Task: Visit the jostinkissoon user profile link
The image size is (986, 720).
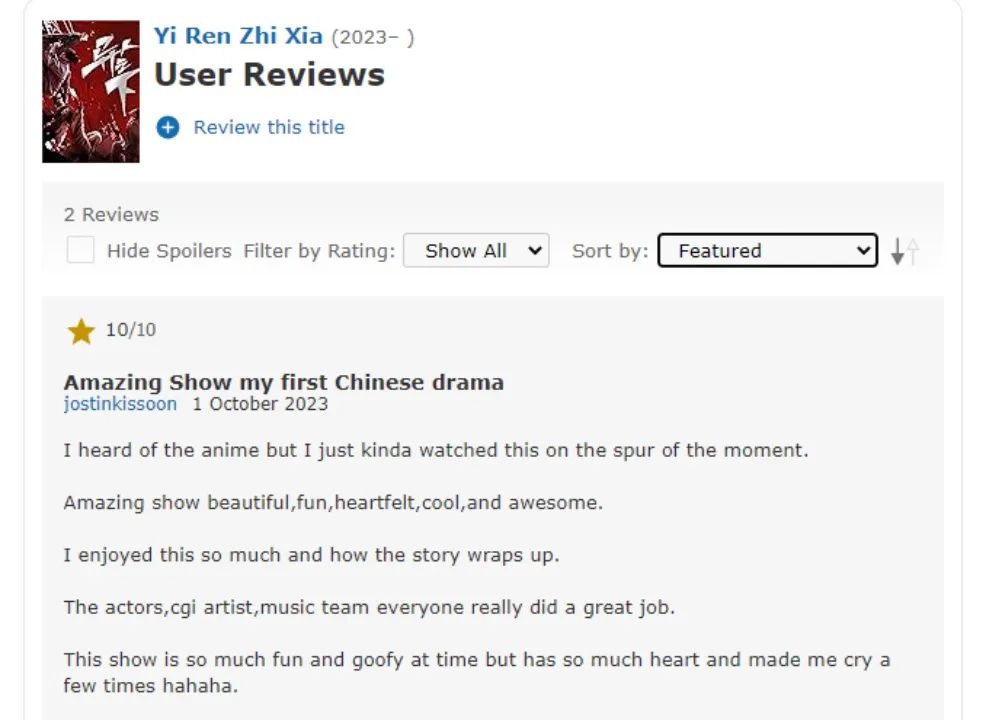Action: click(120, 404)
